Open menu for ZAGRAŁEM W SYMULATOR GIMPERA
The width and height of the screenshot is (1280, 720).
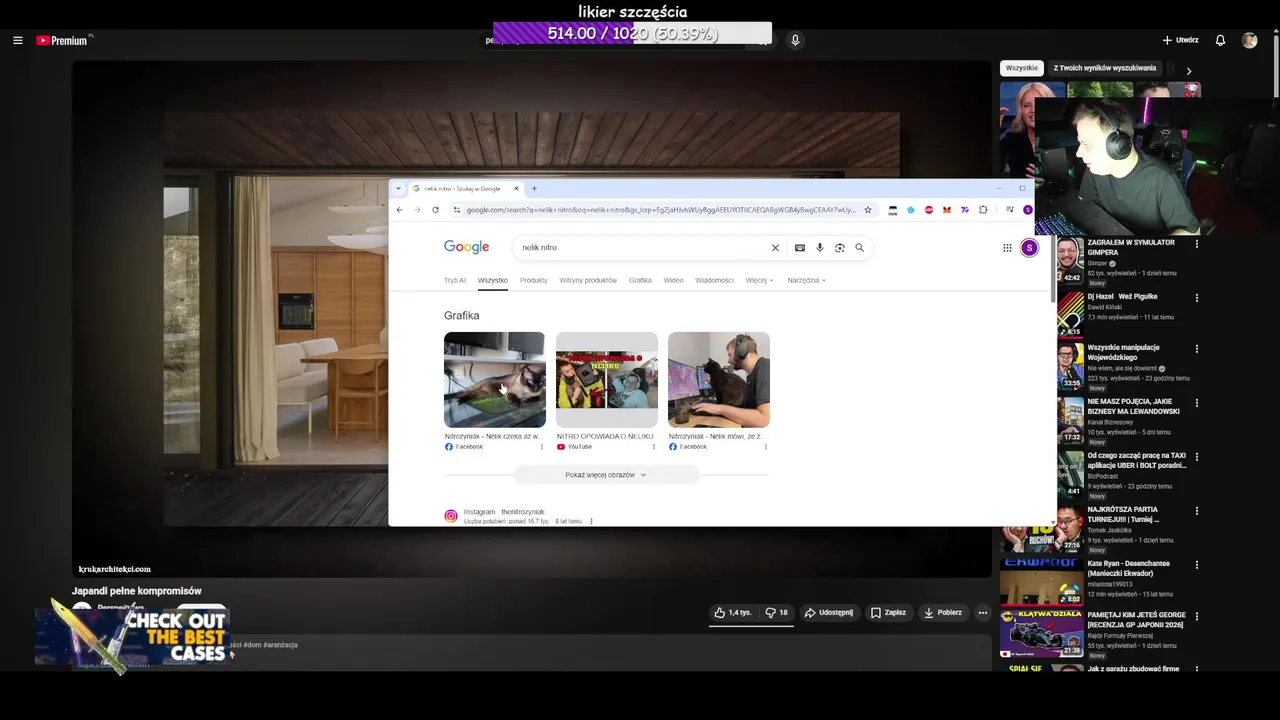pos(1196,244)
